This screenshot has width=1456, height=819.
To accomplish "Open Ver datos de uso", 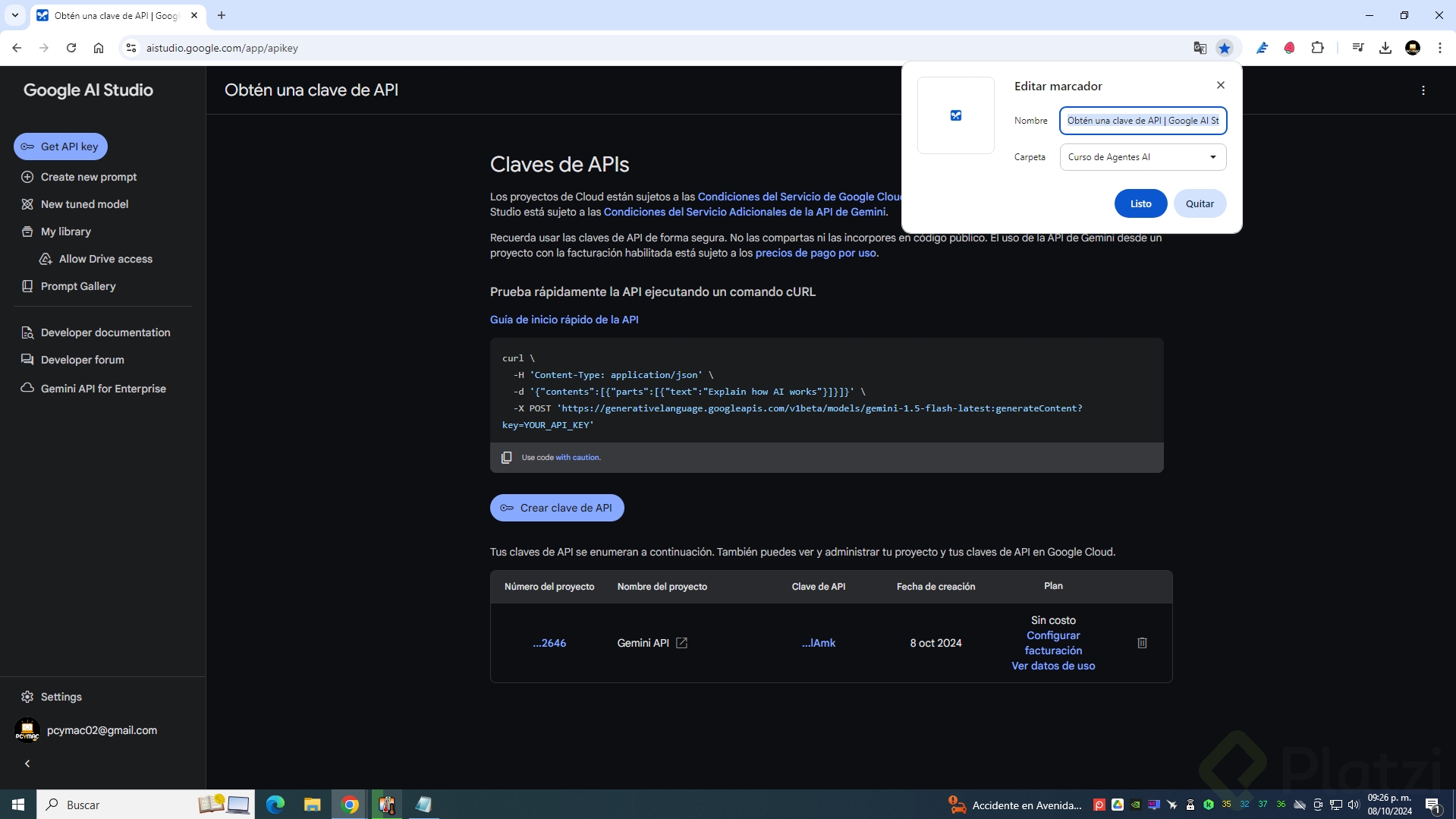I will coord(1053,666).
